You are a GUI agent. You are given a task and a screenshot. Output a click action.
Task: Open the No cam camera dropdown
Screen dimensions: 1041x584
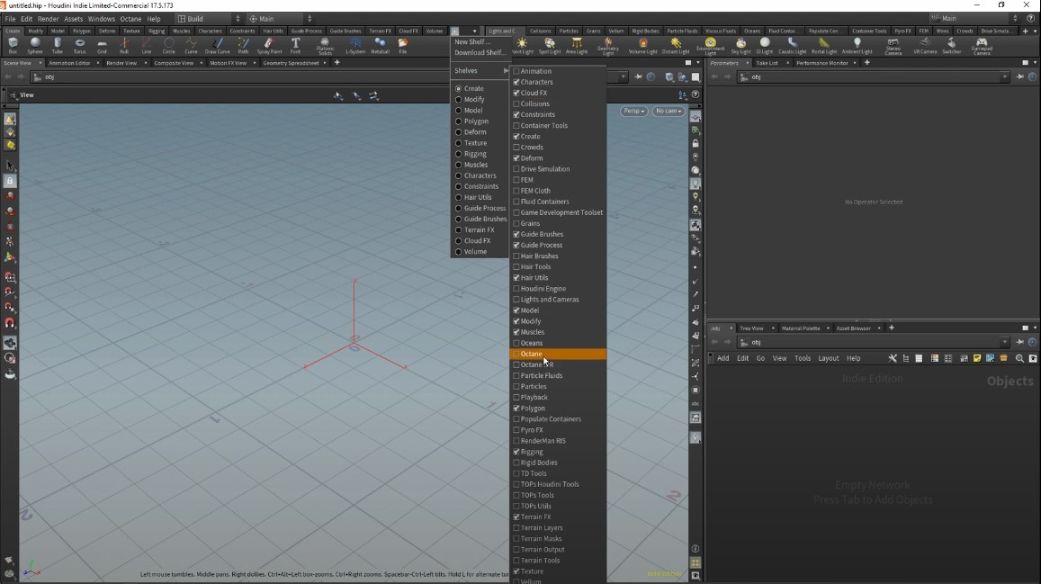[668, 111]
